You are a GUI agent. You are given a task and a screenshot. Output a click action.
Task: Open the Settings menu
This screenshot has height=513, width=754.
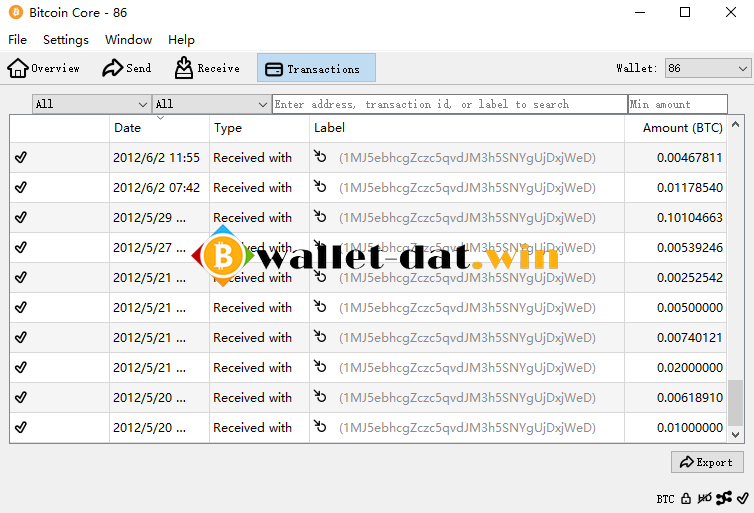click(x=66, y=39)
